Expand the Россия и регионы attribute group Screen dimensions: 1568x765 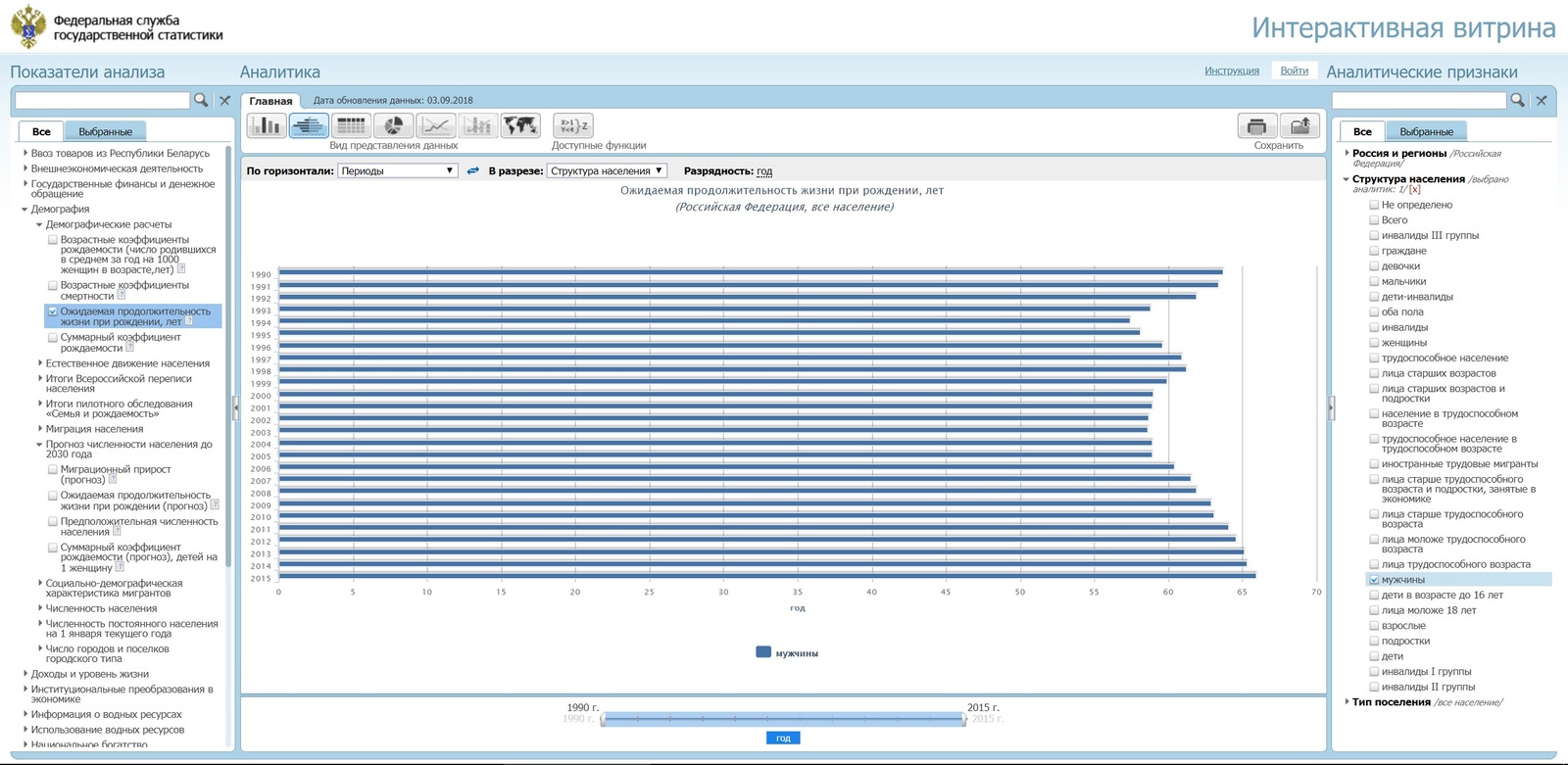[1347, 153]
